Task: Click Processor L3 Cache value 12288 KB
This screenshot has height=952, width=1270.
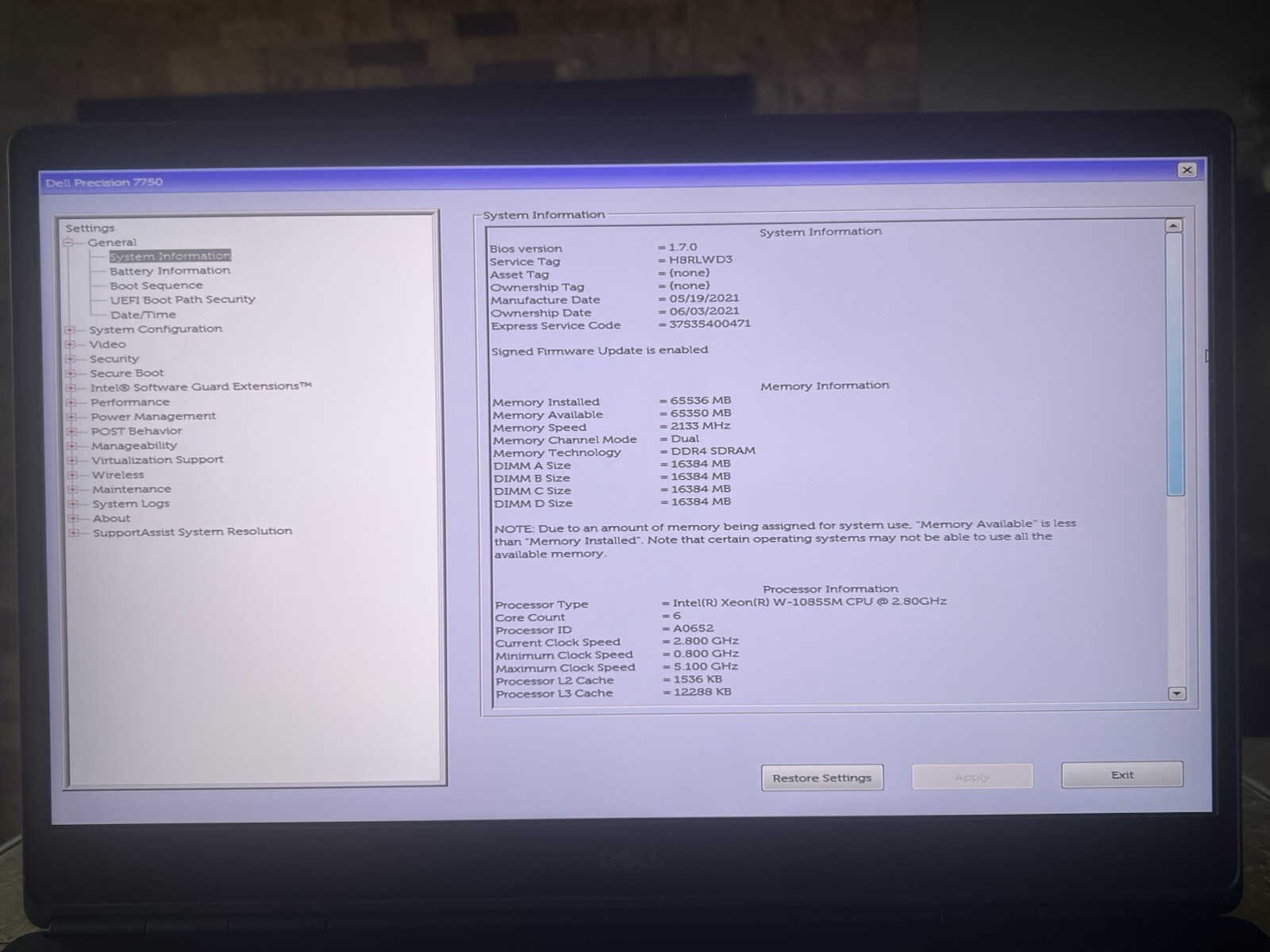Action: (702, 692)
